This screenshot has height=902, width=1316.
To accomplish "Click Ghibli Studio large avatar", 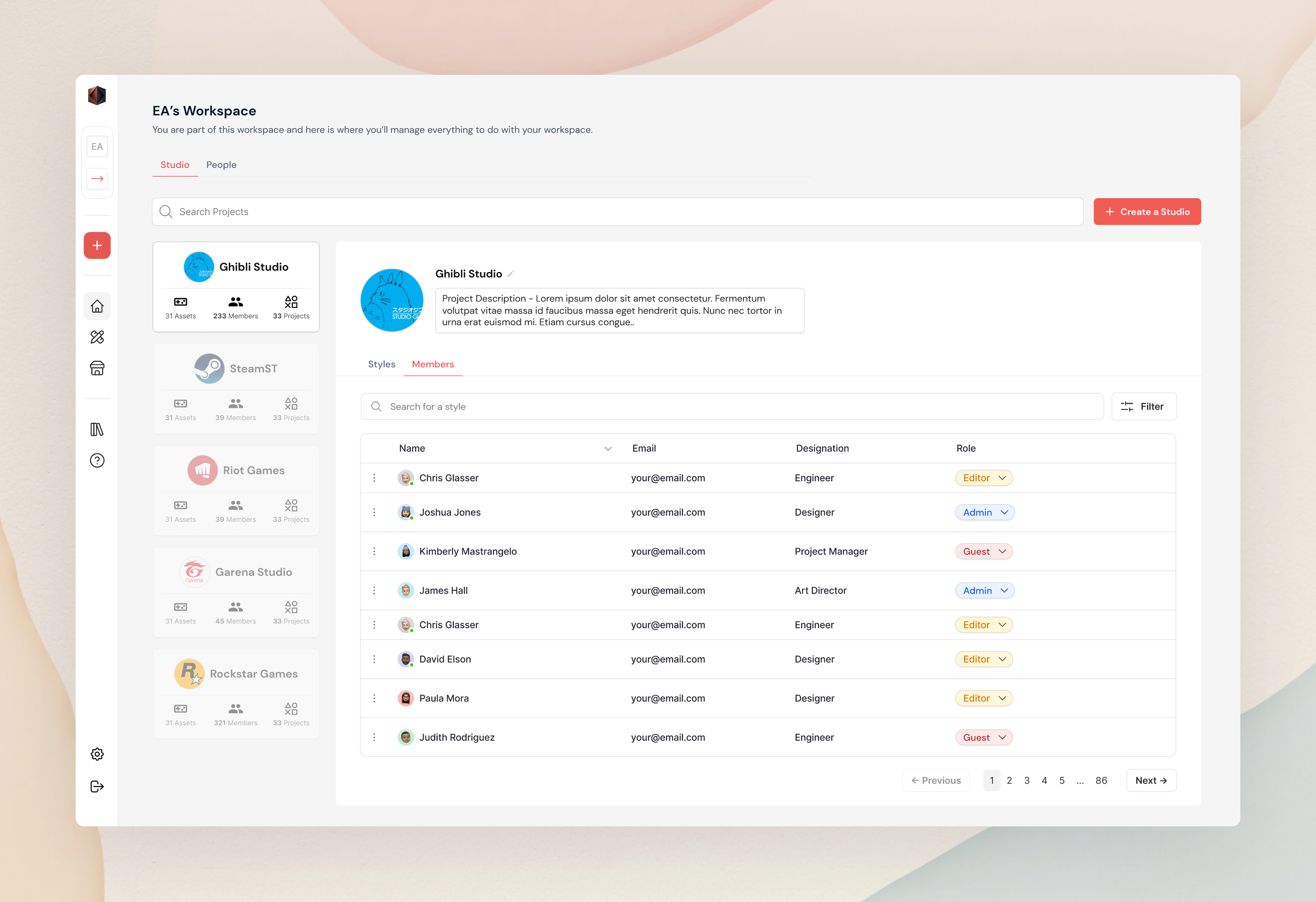I will pyautogui.click(x=392, y=300).
